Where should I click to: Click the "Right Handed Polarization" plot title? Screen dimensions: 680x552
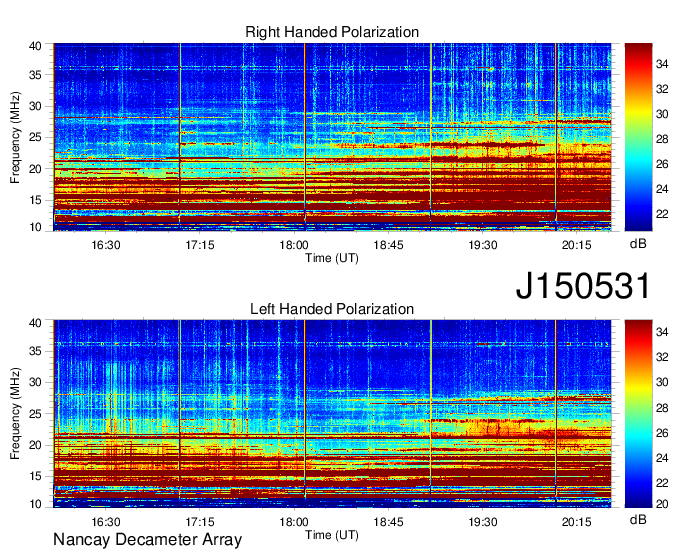tap(332, 32)
